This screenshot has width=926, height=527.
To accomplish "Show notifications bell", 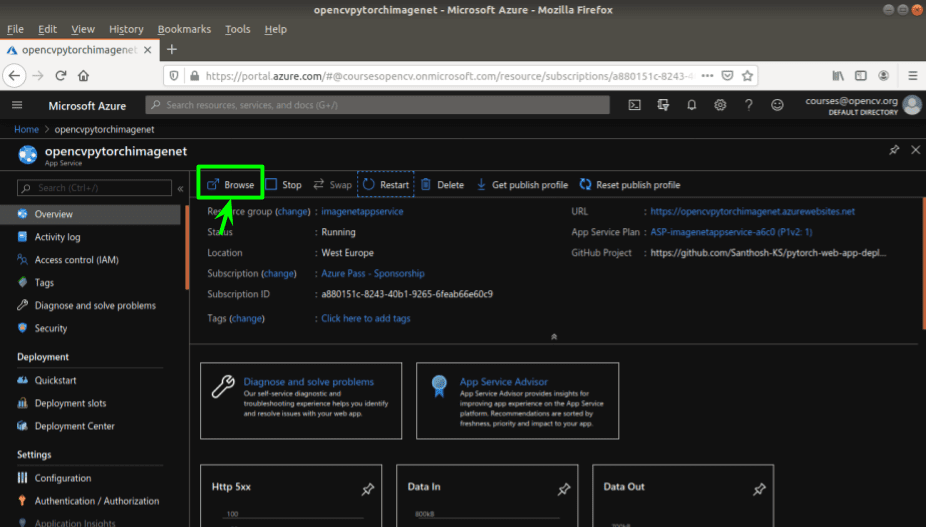I will pos(692,105).
